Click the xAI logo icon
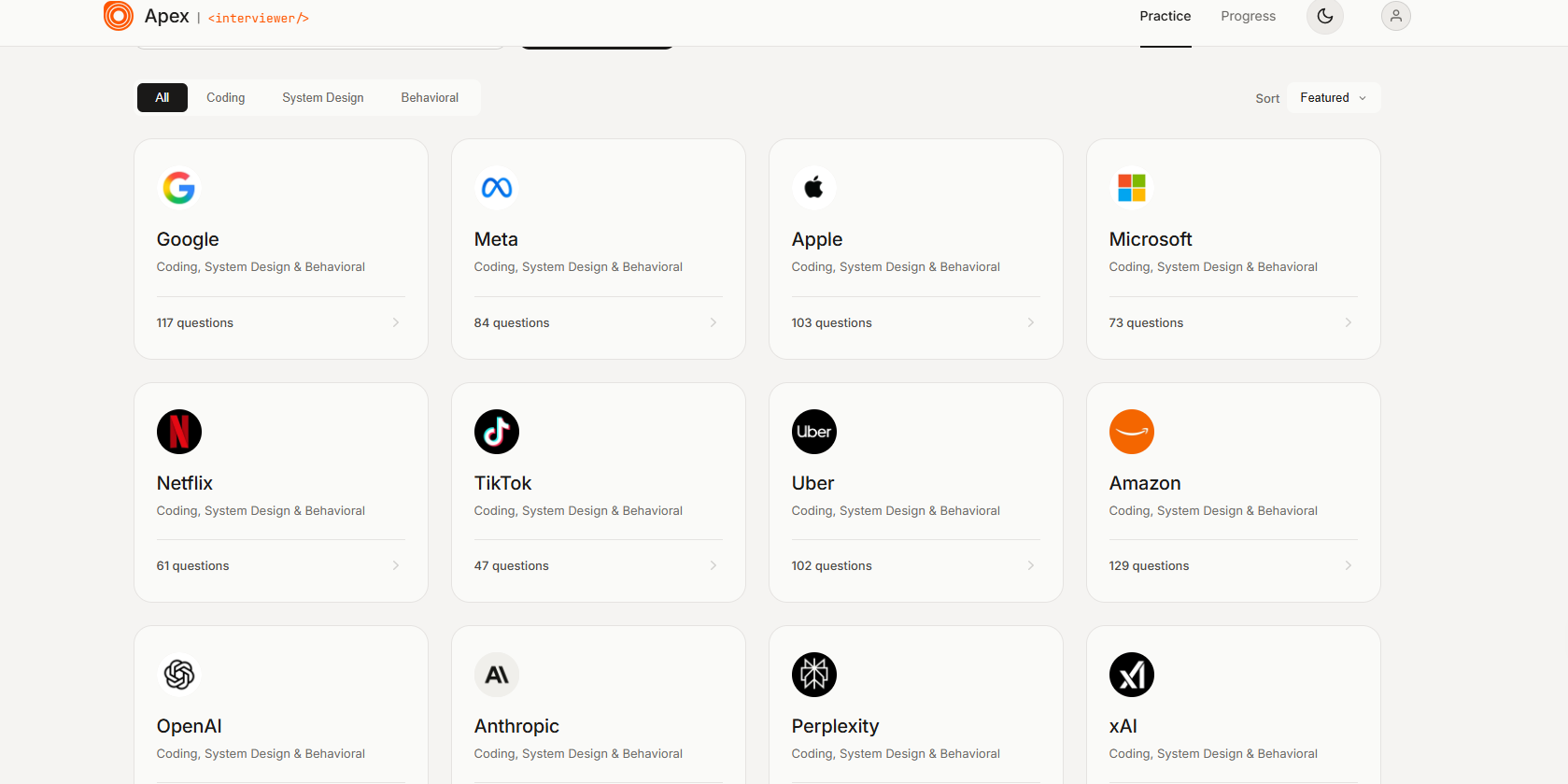The image size is (1568, 784). pyautogui.click(x=1132, y=675)
